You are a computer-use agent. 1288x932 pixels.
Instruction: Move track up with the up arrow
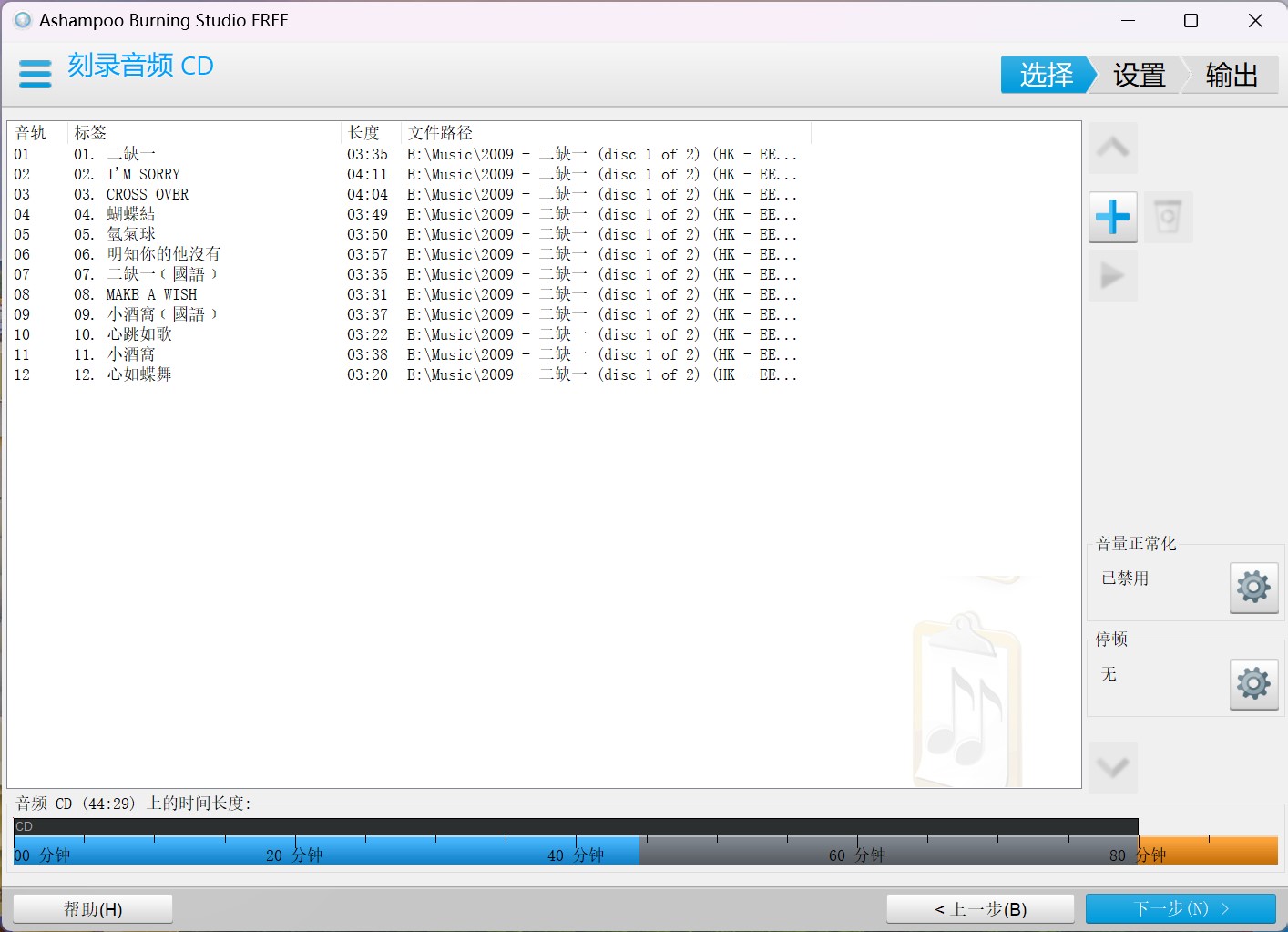[1113, 148]
